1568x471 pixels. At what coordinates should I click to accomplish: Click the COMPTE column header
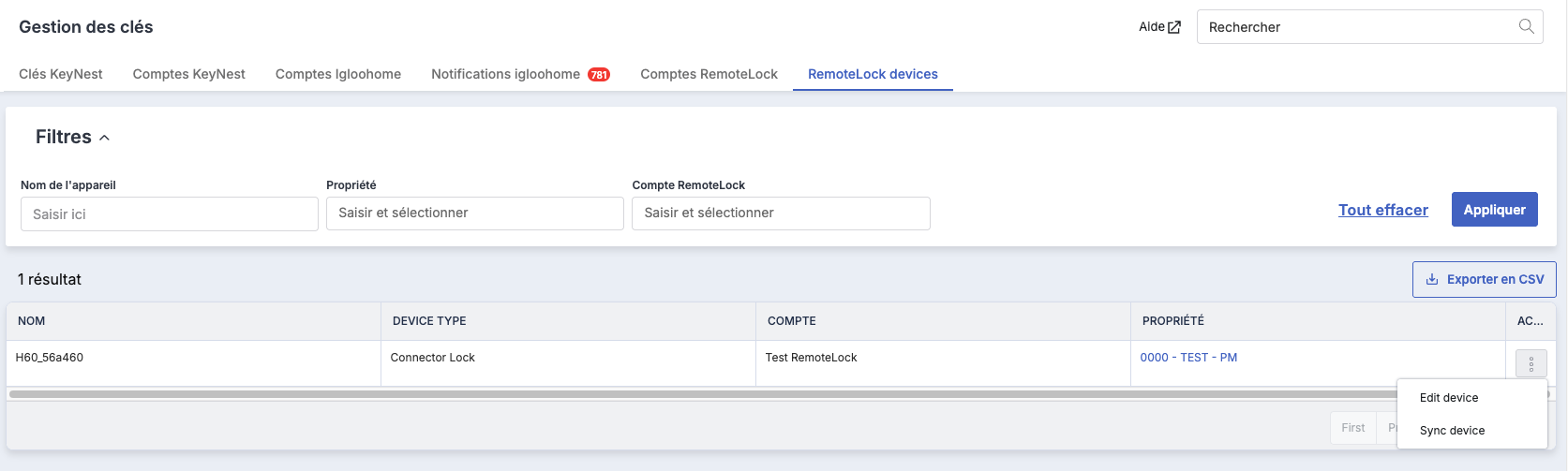pyautogui.click(x=944, y=321)
